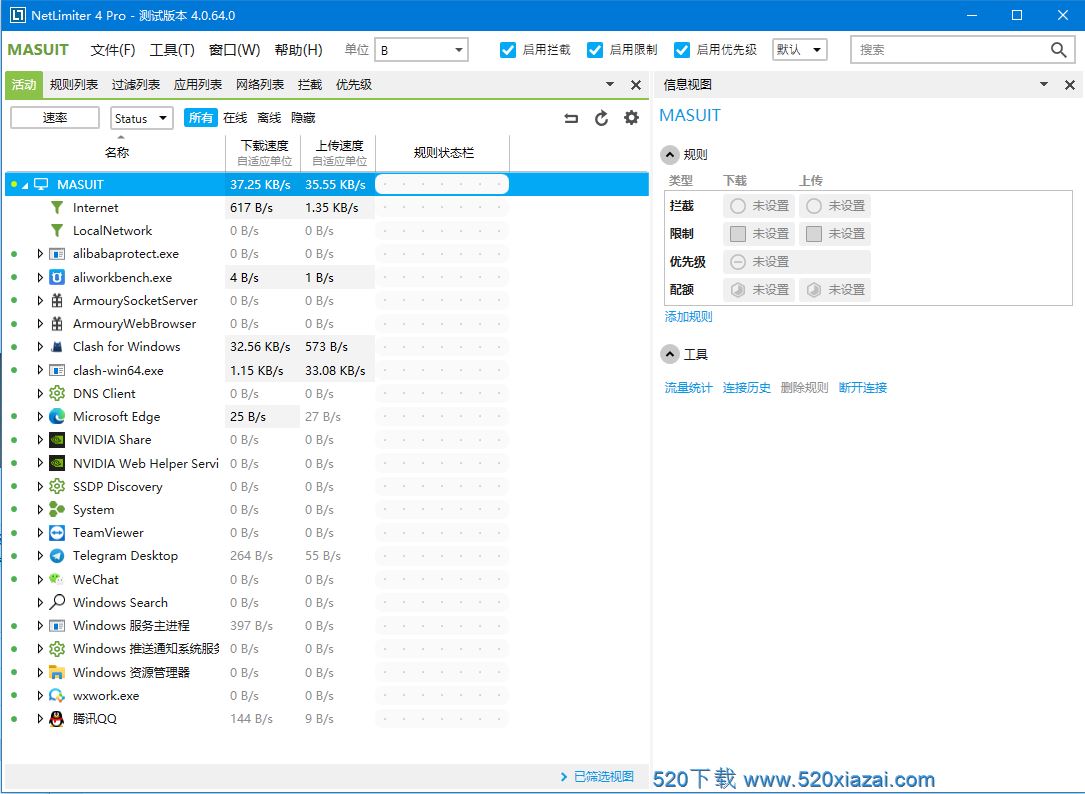This screenshot has width=1085, height=794.
Task: Toggle the 启用限制 checkbox
Action: [594, 50]
